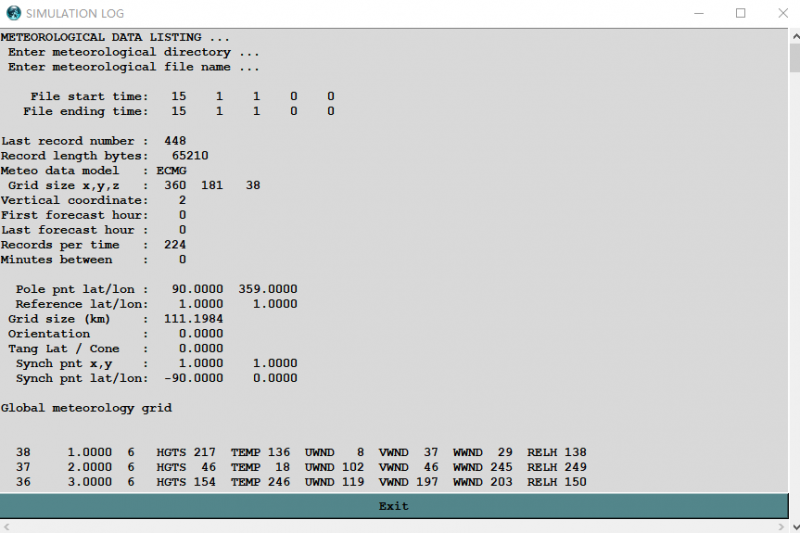Click the horizontal scrollbar right arrow
Viewport: 800px width, 533px height.
[x=780, y=525]
